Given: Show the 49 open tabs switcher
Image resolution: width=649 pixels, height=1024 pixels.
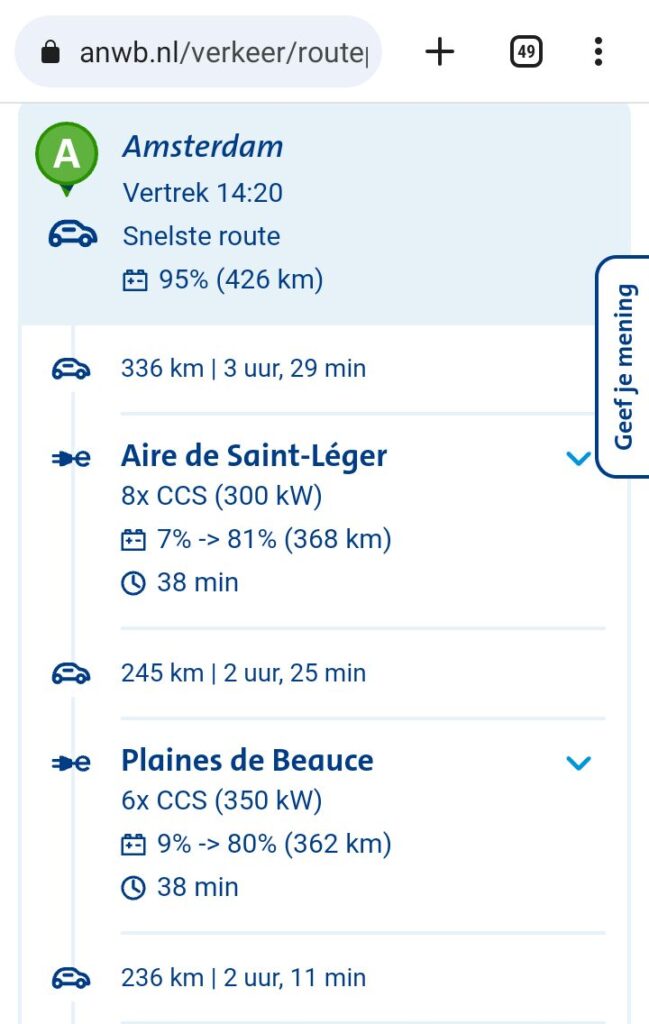Looking at the screenshot, I should tap(526, 52).
